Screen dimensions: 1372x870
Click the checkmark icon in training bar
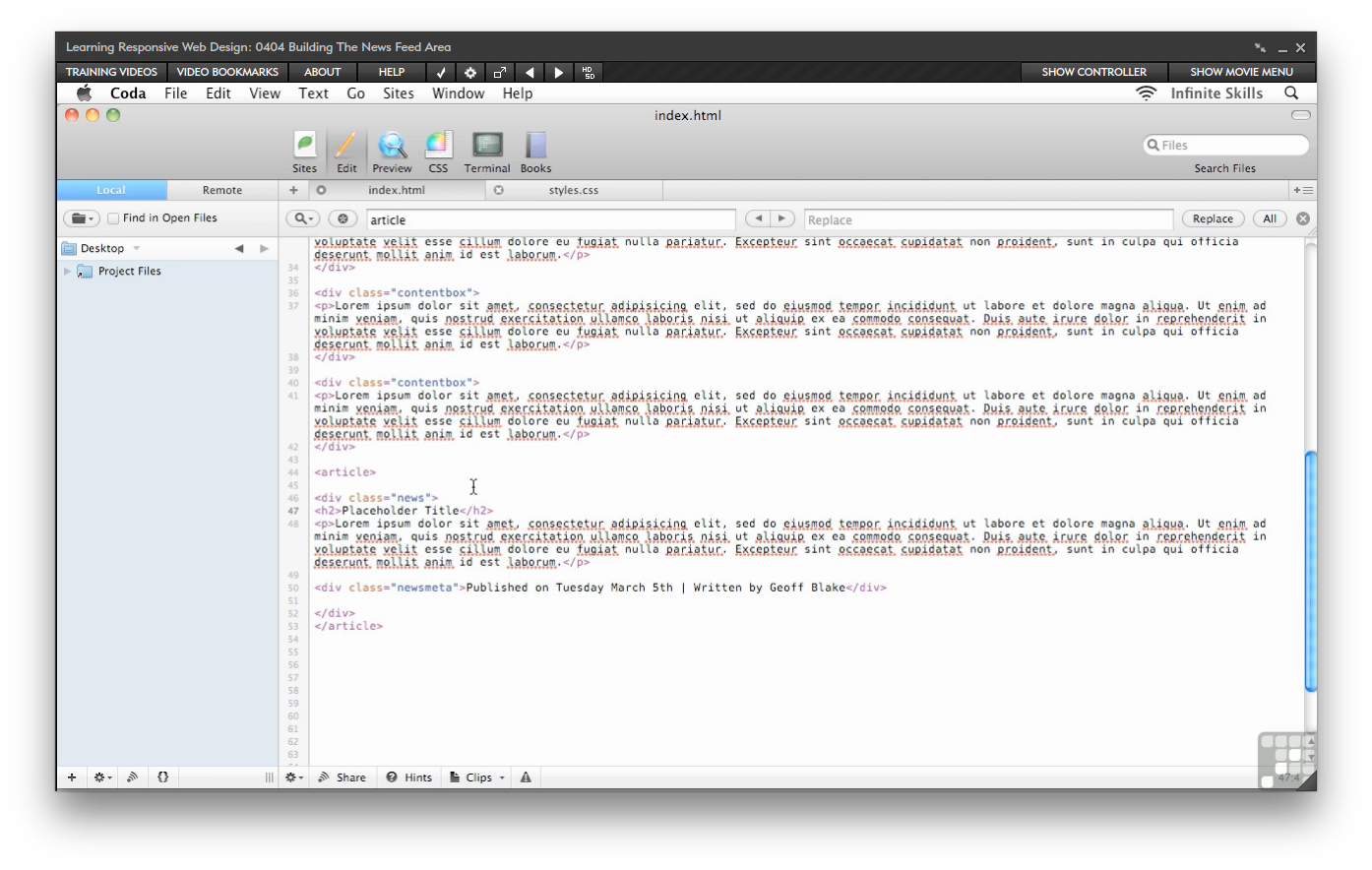point(441,72)
